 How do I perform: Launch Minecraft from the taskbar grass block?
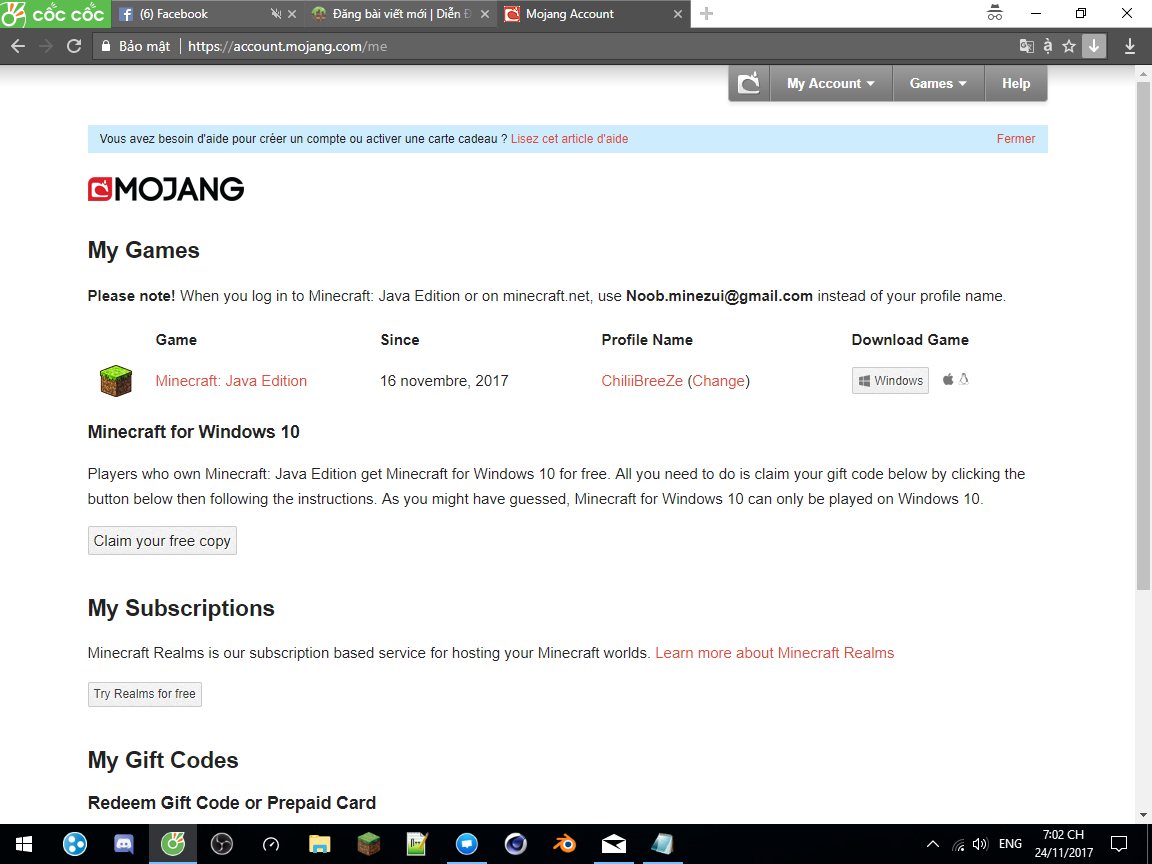pyautogui.click(x=368, y=844)
